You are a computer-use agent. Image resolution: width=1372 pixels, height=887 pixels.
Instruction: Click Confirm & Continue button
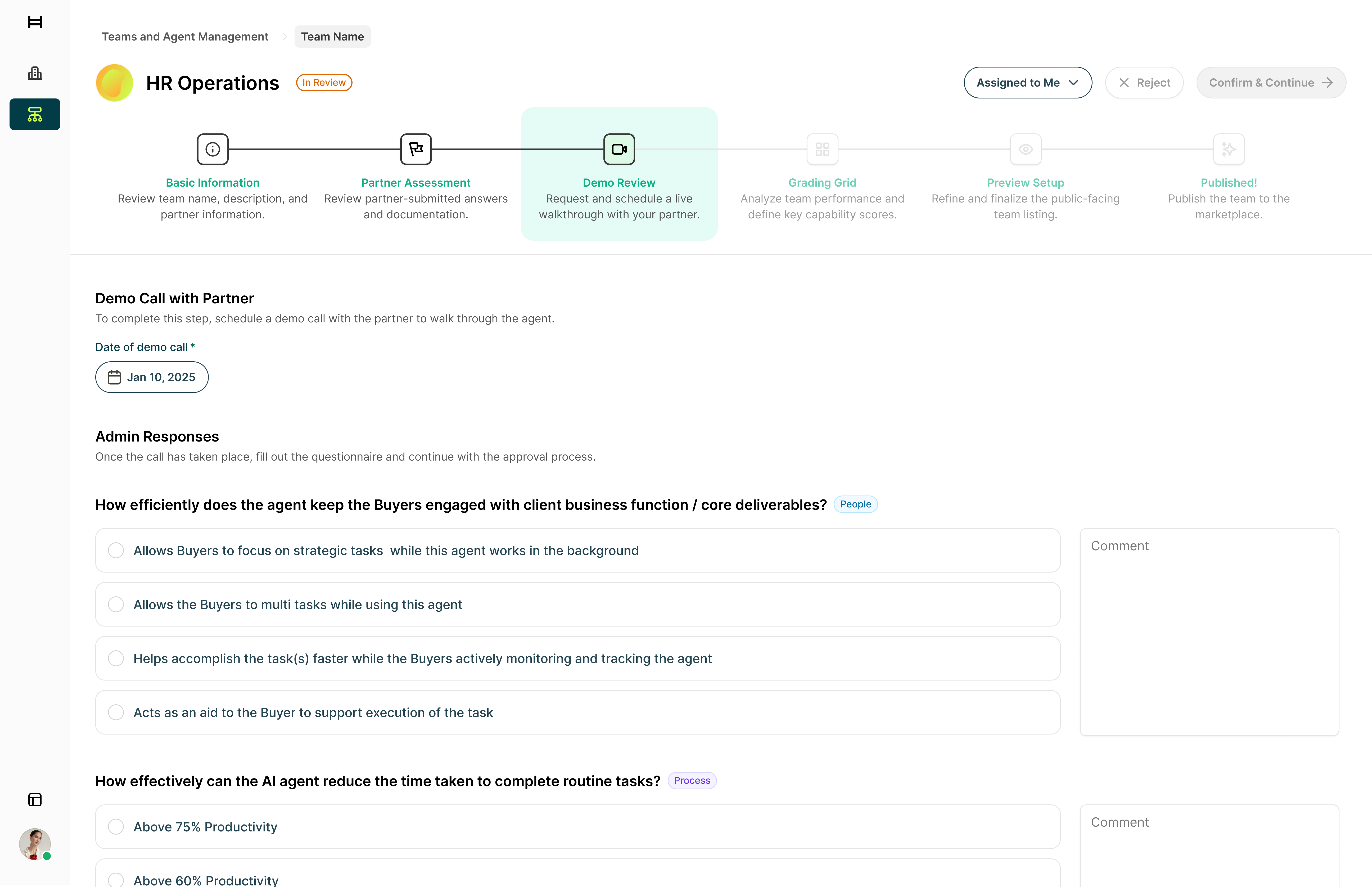tap(1271, 82)
